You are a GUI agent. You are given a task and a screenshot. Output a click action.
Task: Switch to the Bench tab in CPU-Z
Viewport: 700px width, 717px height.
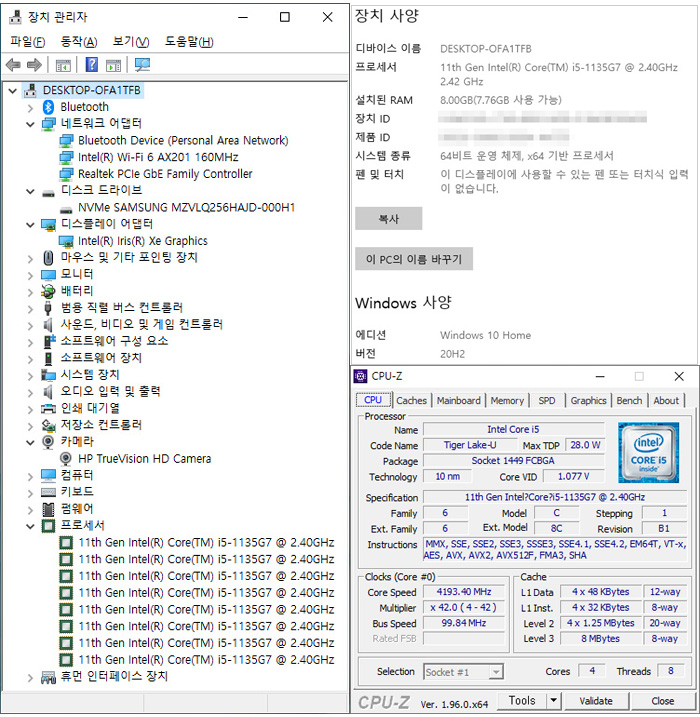[x=629, y=401]
